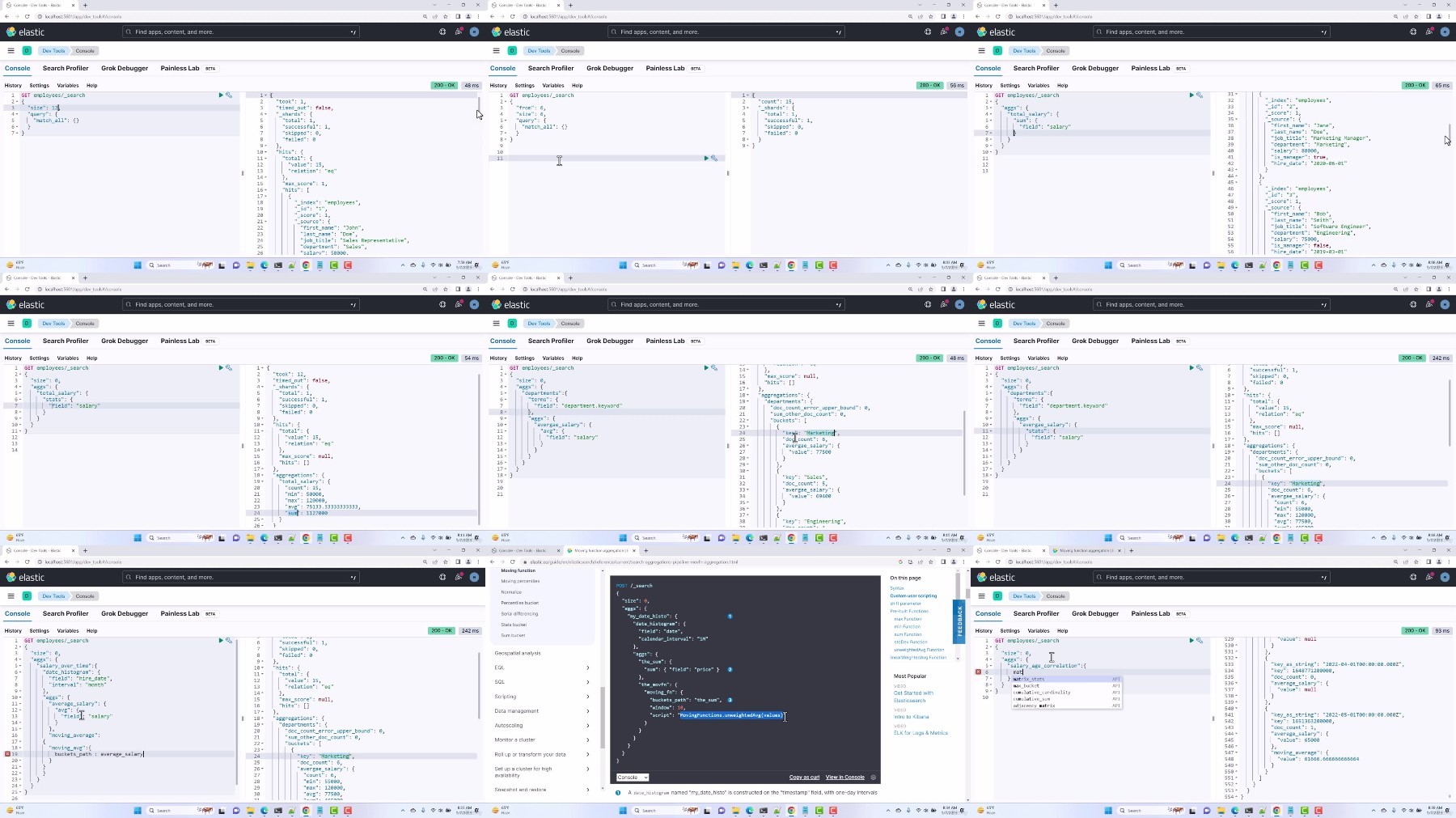Select cumulative_sum autocomplete suggestion

pyautogui.click(x=1067, y=699)
